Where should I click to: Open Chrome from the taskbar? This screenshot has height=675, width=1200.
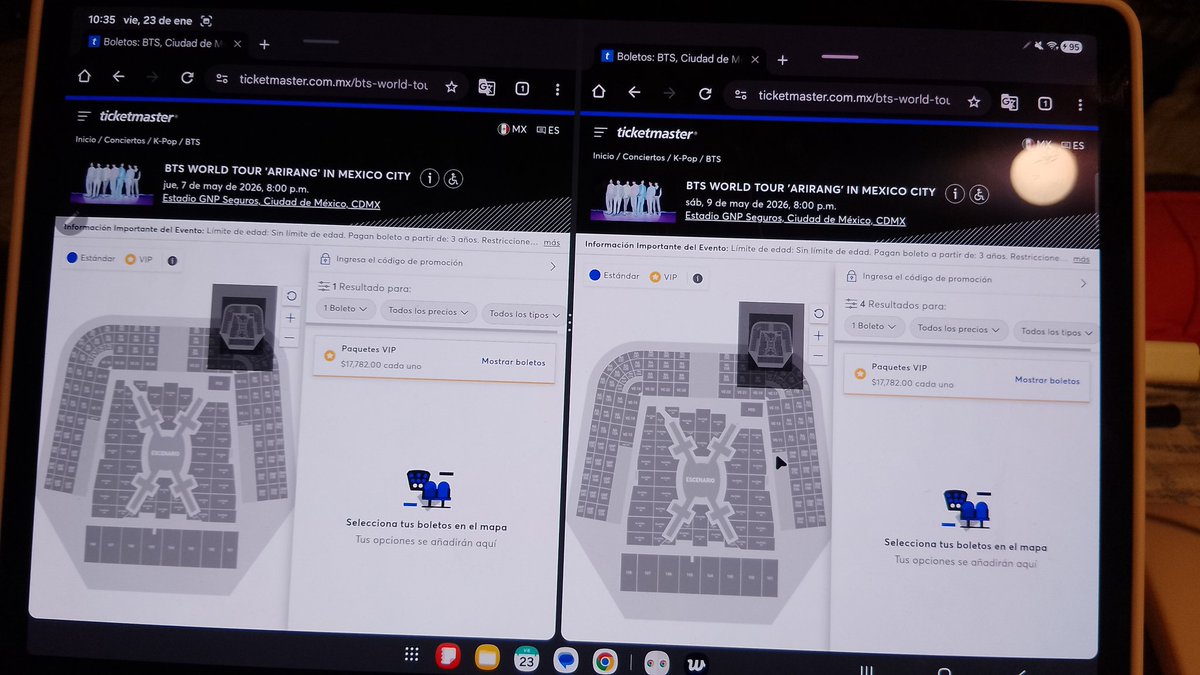[x=604, y=659]
